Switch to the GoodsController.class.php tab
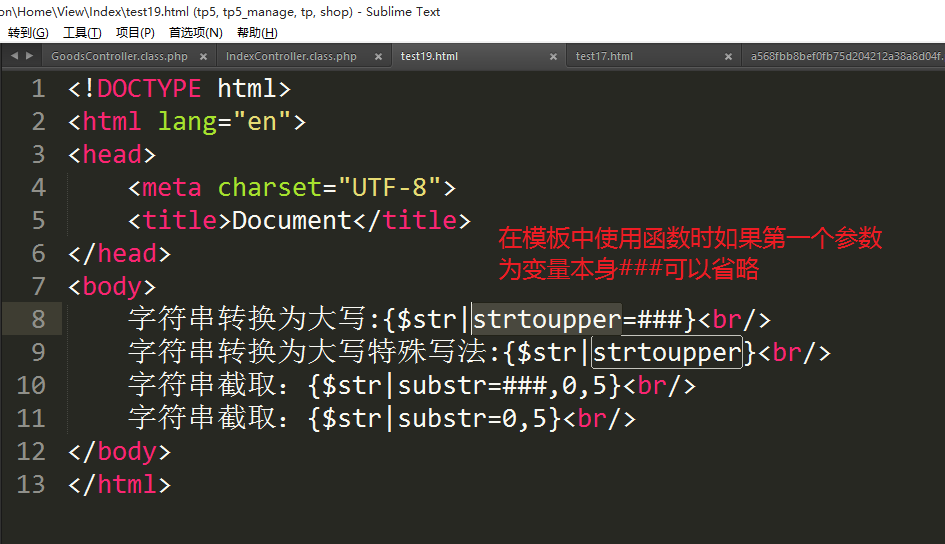This screenshot has width=945, height=544. (119, 57)
